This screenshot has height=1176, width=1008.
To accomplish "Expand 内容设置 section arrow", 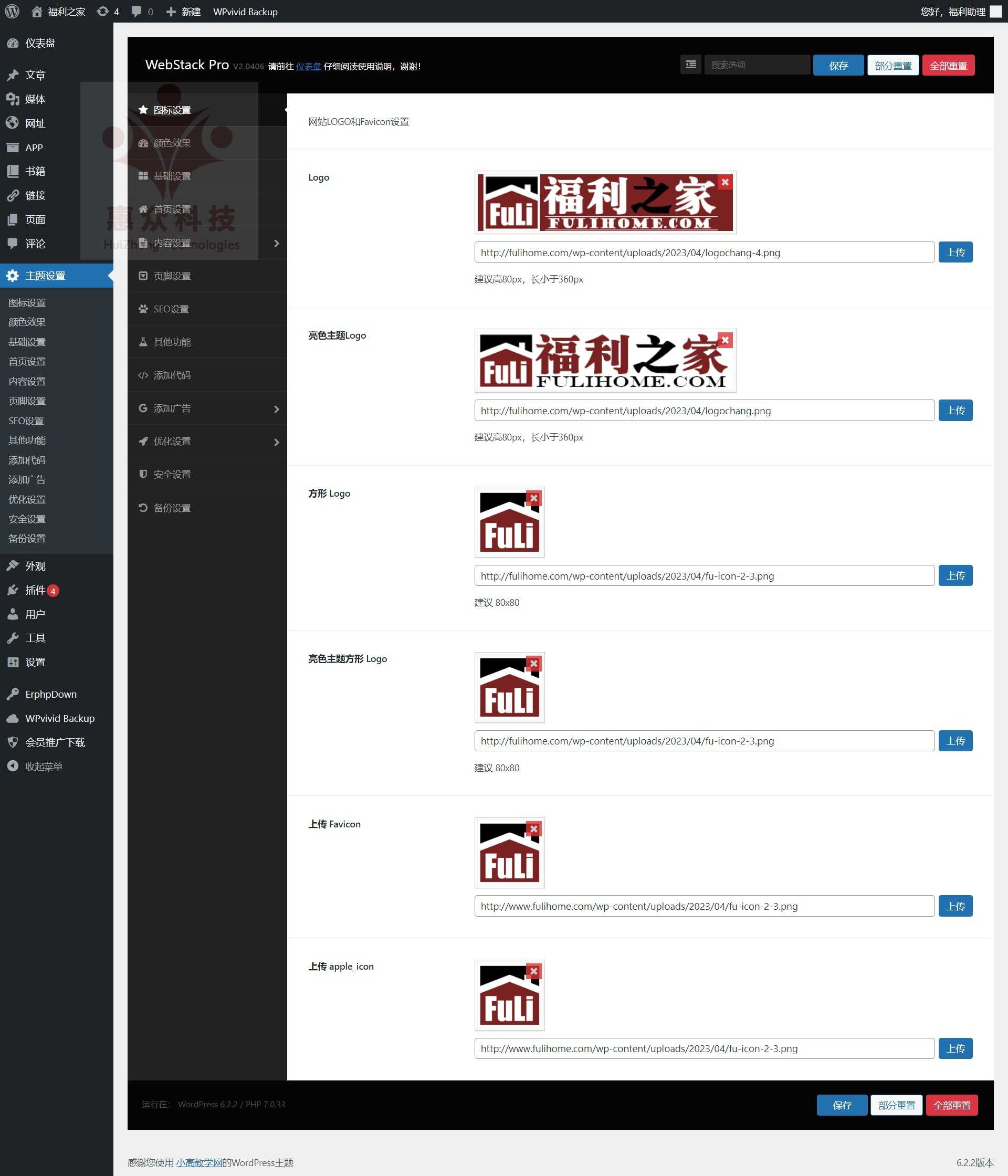I will (x=276, y=243).
